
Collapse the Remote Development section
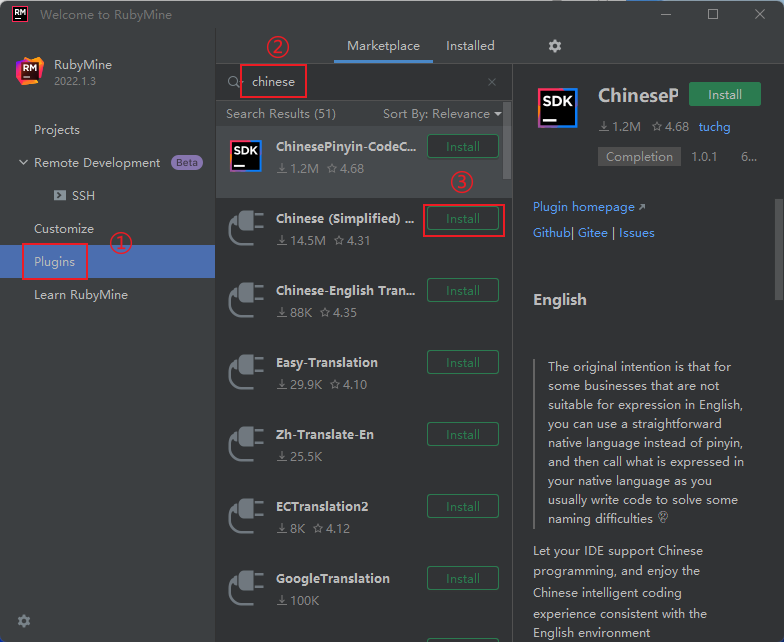tap(23, 162)
